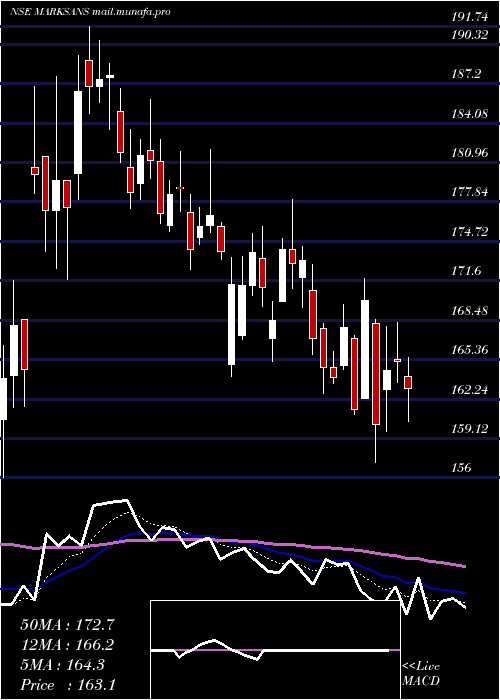The image size is (500, 700).
Task: Select the 156 price axis label
Action: [x=461, y=468]
